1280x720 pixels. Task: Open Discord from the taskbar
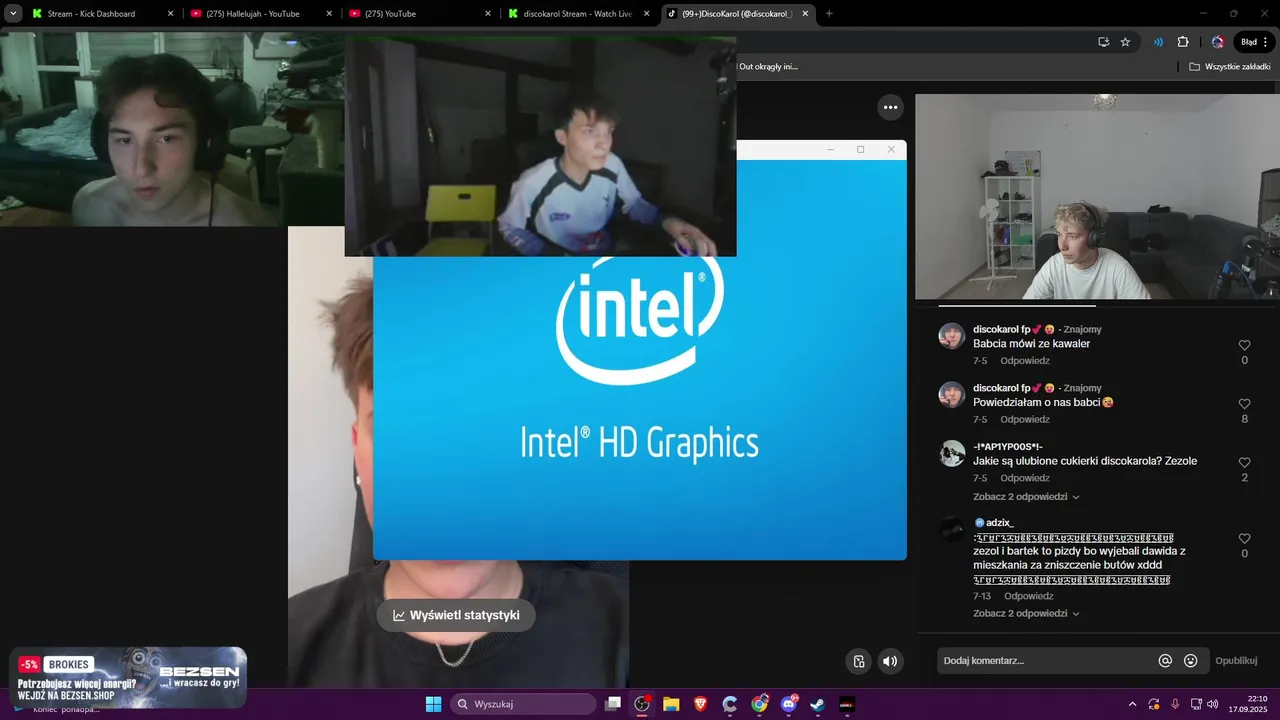pyautogui.click(x=788, y=704)
